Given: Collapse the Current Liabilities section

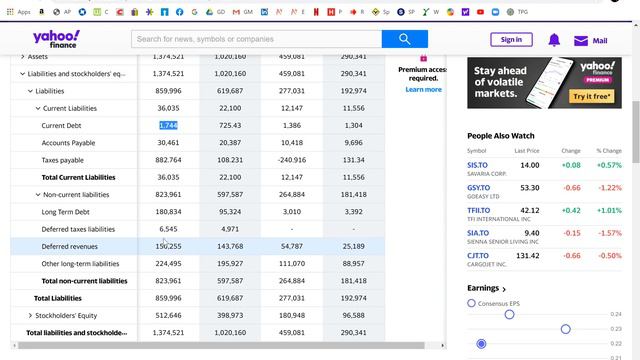Looking at the screenshot, I should 38,108.
